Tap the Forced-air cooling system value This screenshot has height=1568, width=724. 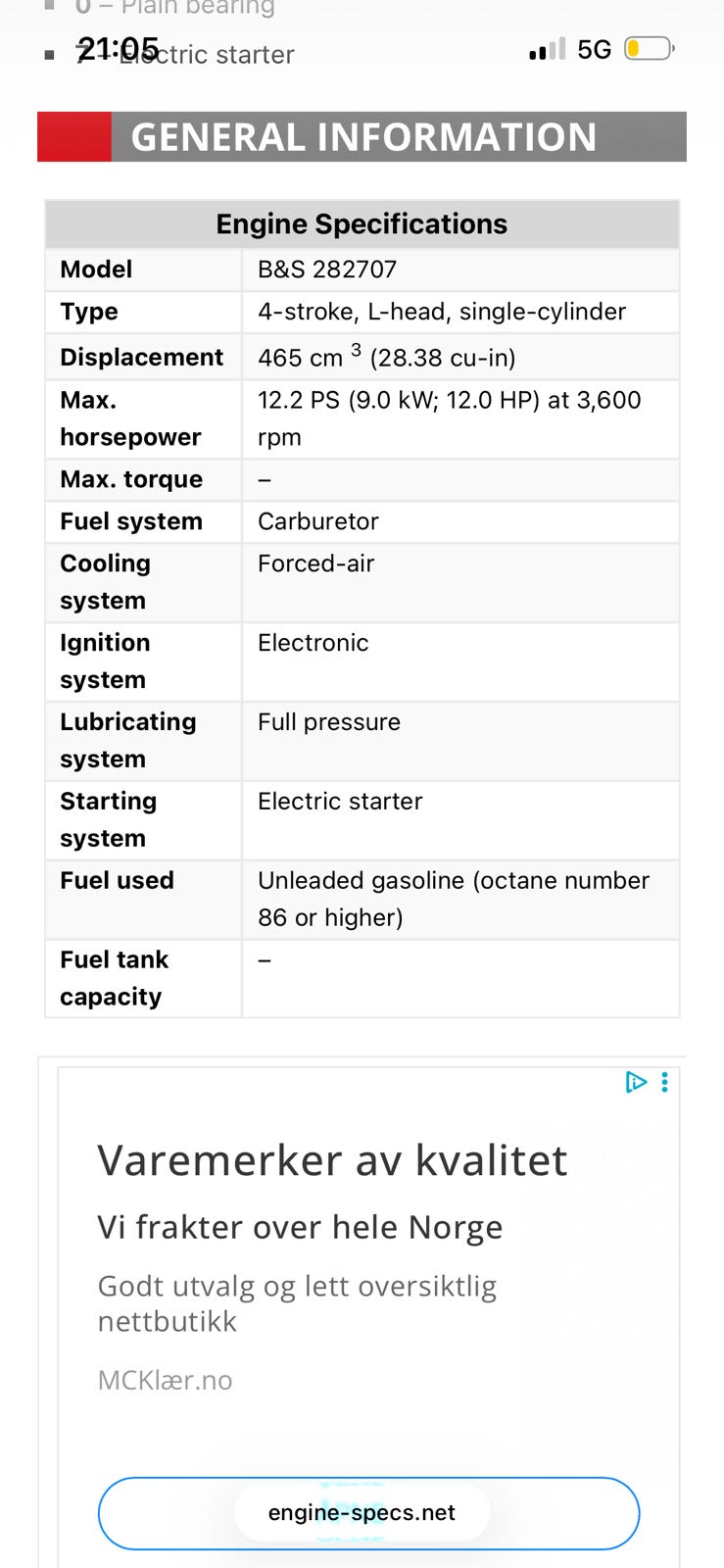(x=316, y=563)
